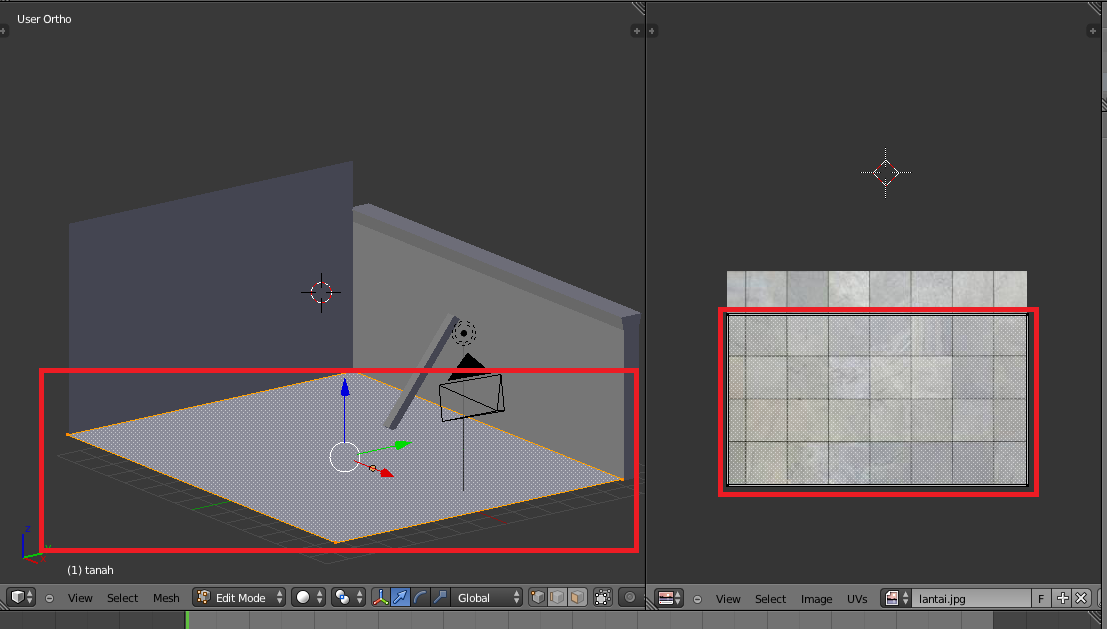Open the Mesh menu
The image size is (1107, 629).
point(166,598)
